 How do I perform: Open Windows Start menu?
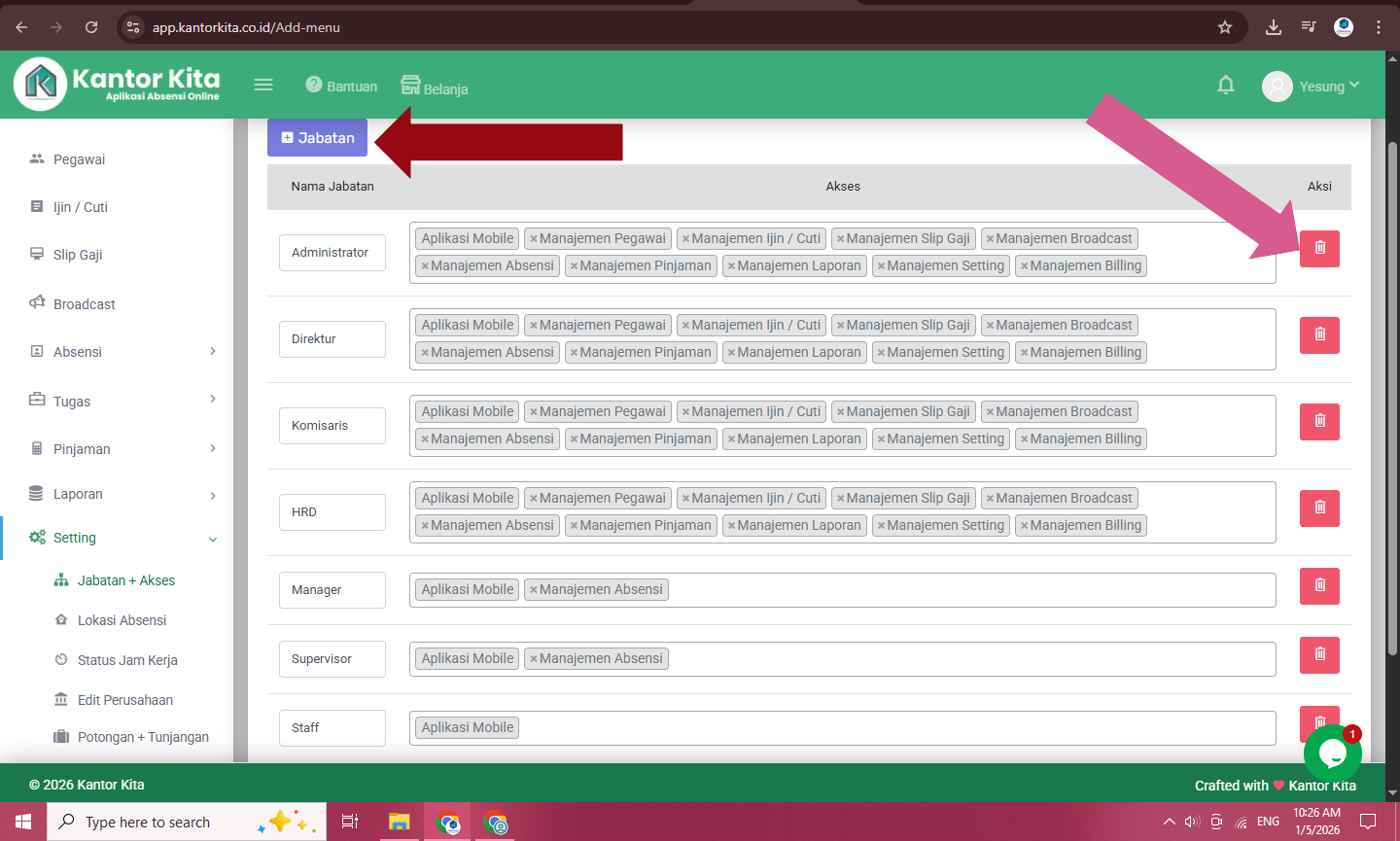[23, 822]
